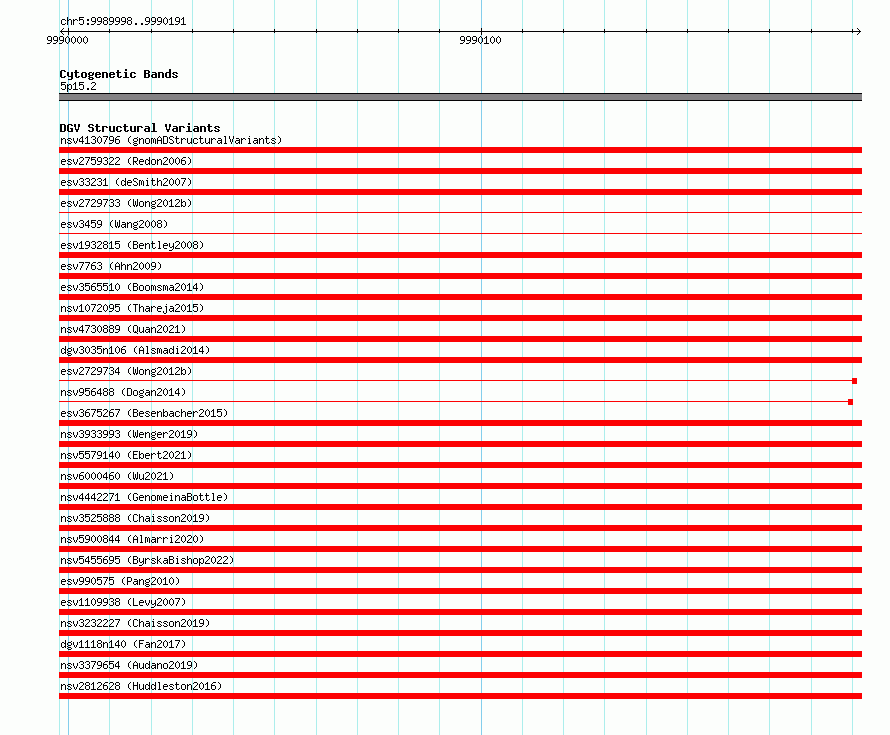Click the 9990000 ruler coordinate
Viewport: 890px width, 735px height.
67,40
